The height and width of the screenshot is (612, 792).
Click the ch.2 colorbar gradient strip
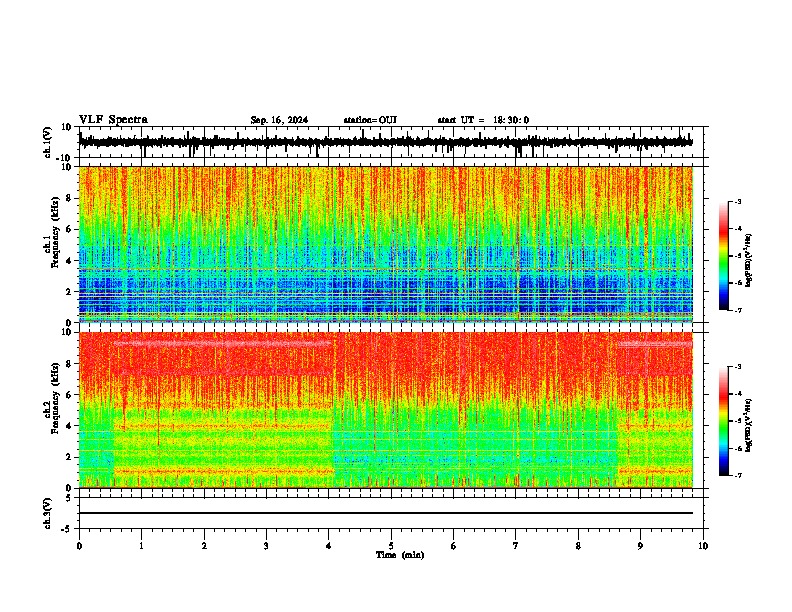tap(724, 421)
